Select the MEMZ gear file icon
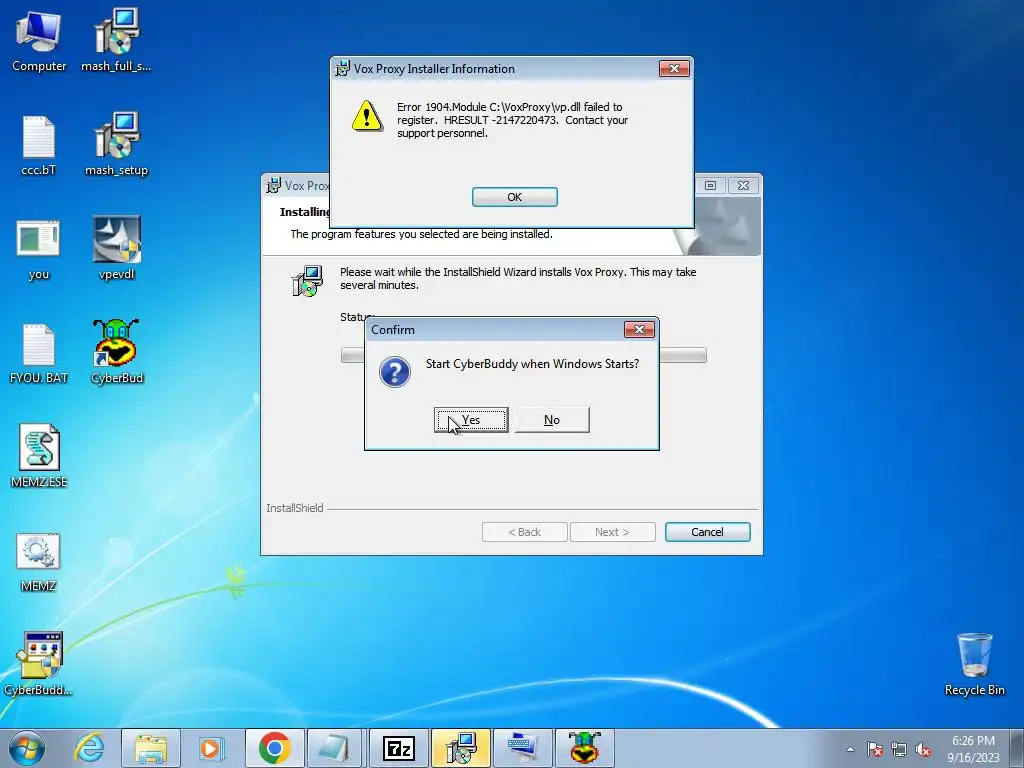Viewport: 1024px width, 768px height. tap(39, 562)
